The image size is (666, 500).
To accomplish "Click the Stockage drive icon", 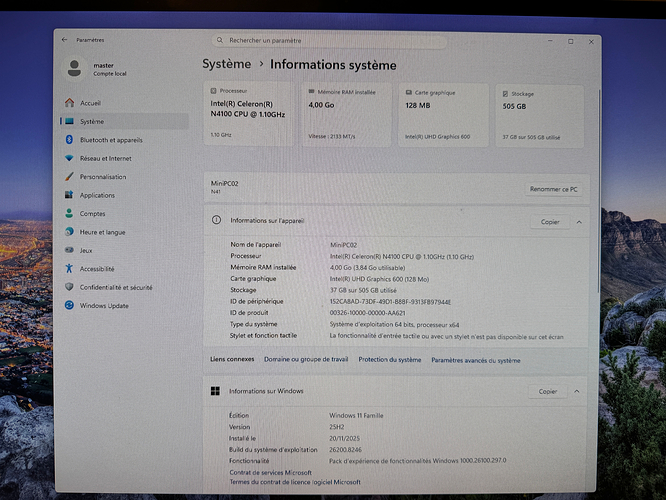I will coord(505,93).
